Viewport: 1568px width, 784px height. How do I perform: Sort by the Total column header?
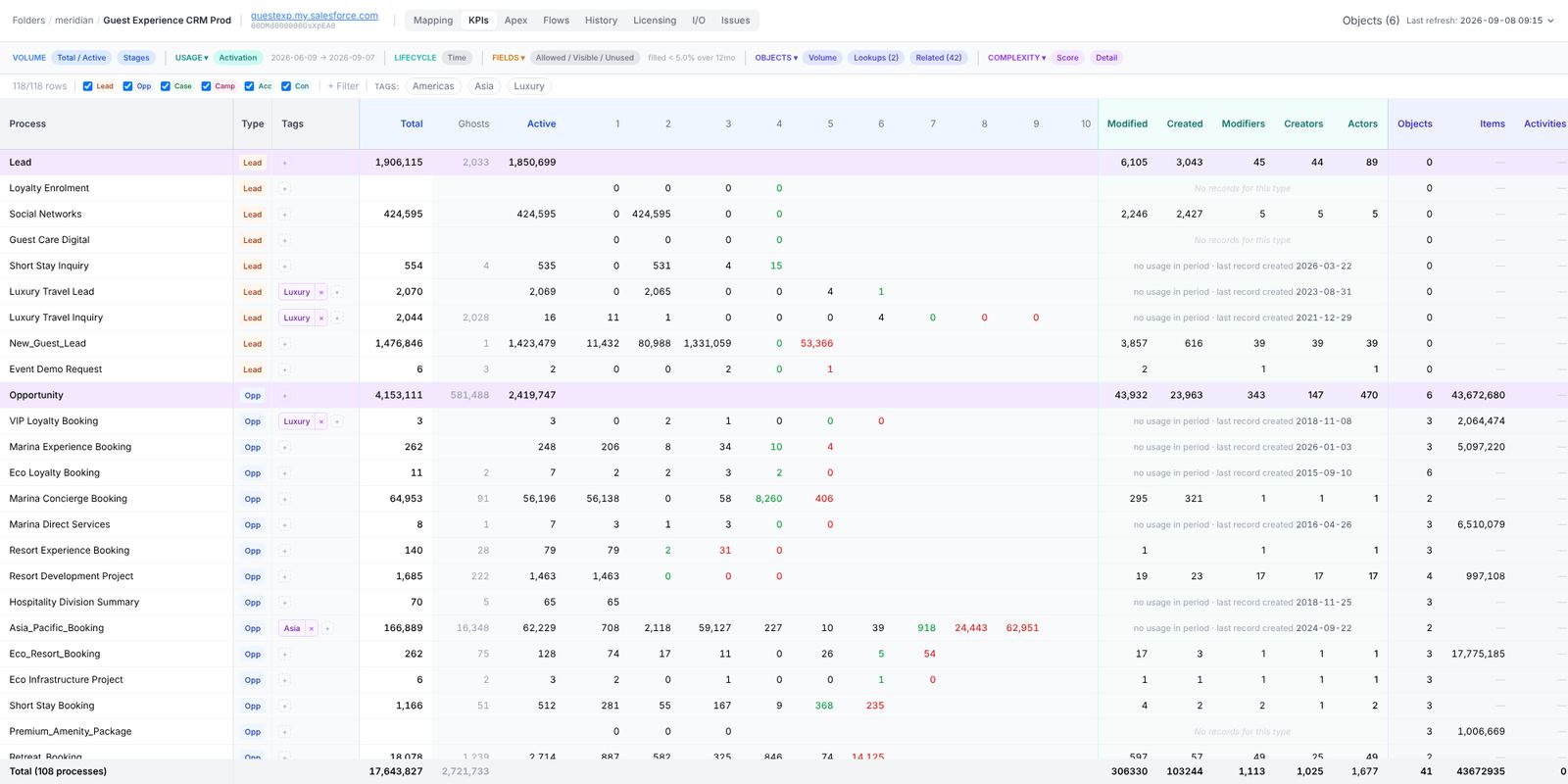coord(412,124)
